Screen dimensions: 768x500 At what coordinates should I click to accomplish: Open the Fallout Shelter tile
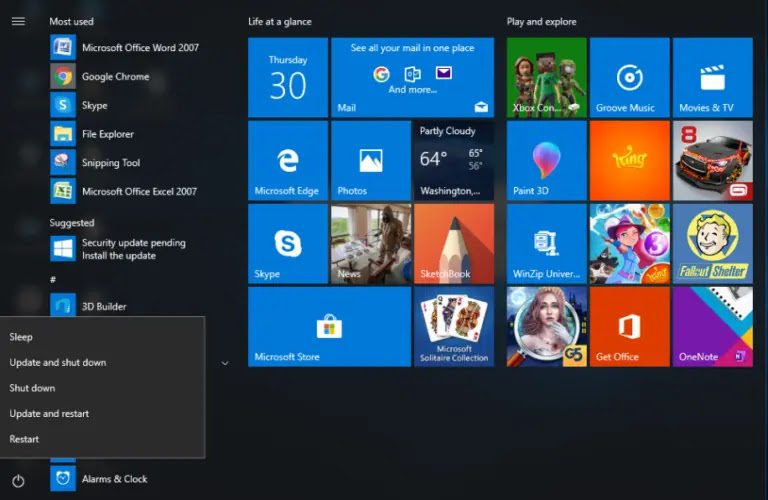pyautogui.click(x=713, y=243)
